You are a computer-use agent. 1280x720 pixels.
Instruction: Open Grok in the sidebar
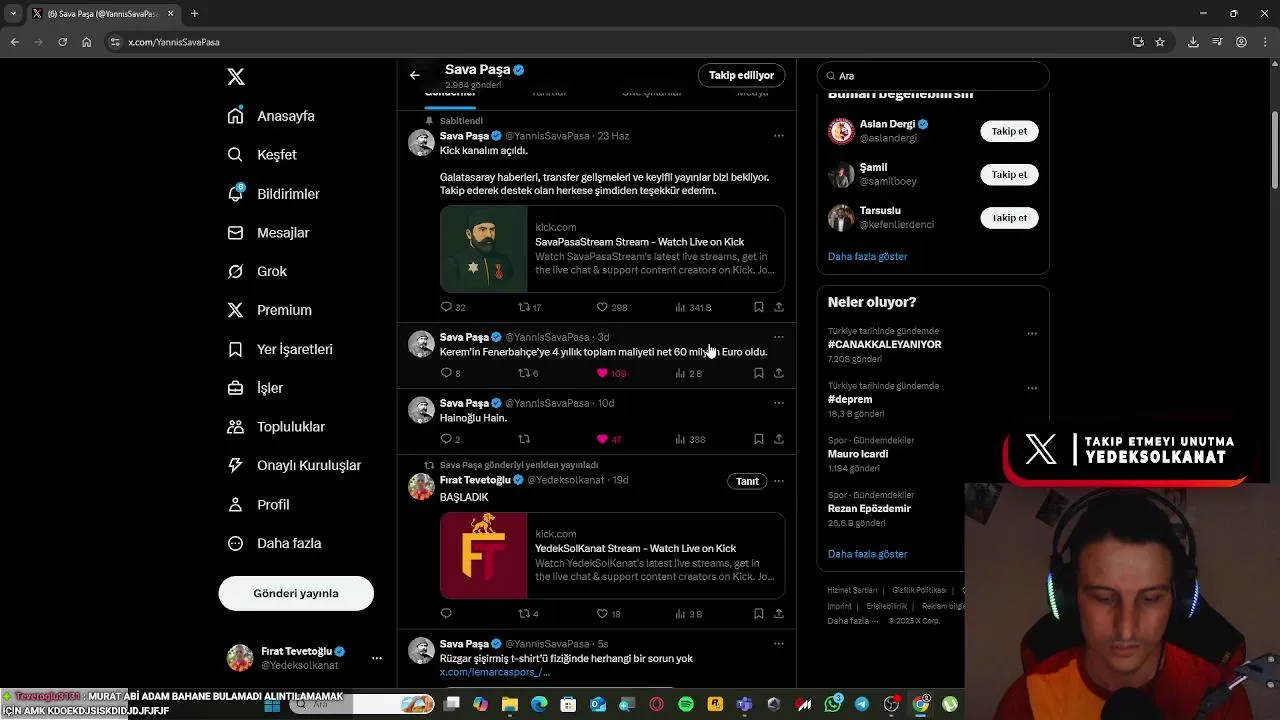point(257,271)
